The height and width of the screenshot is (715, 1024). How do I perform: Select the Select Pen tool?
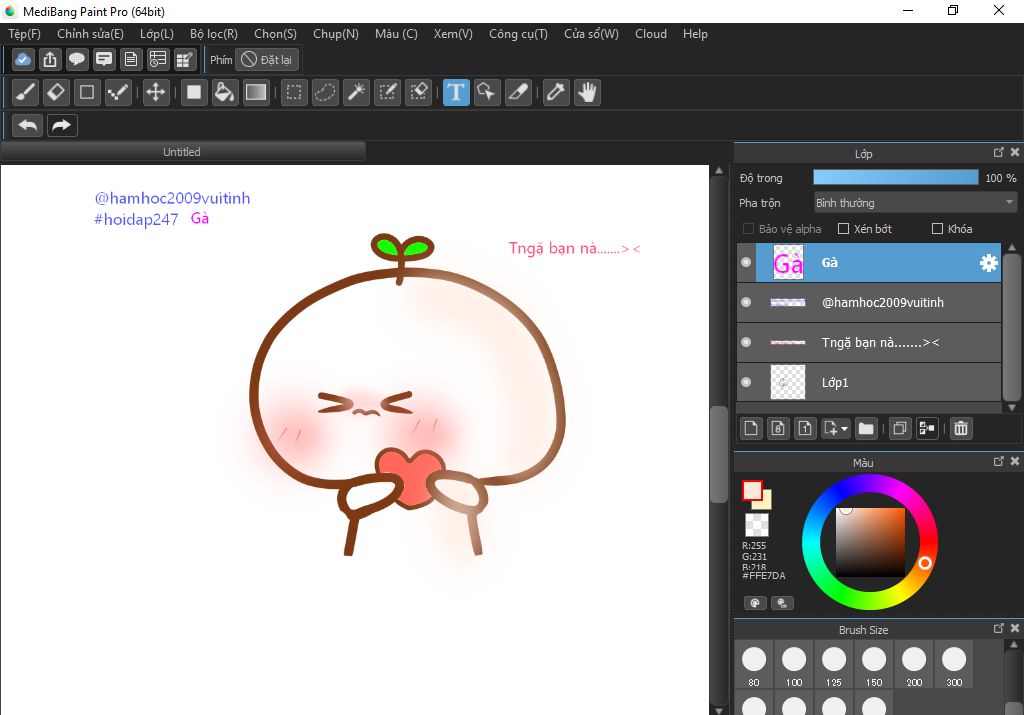point(388,92)
